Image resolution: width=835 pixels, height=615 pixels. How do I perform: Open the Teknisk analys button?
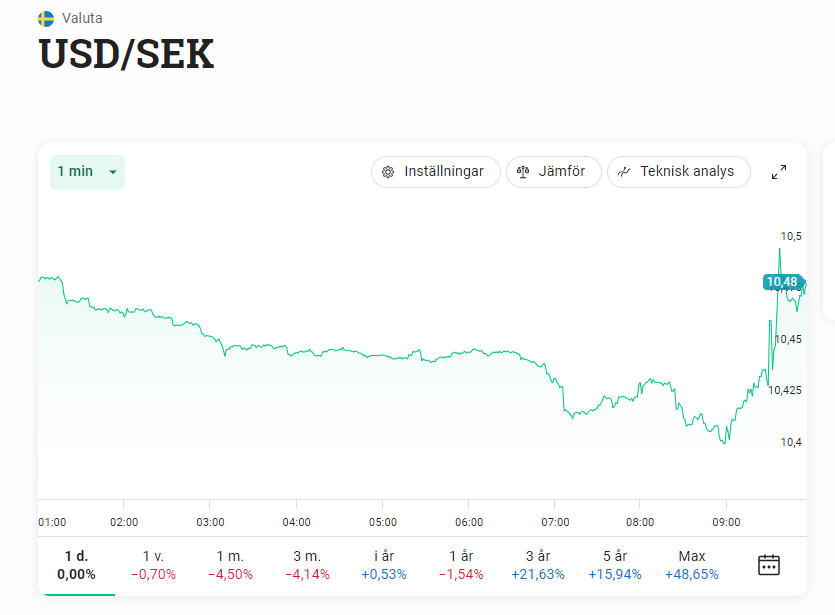pos(679,172)
